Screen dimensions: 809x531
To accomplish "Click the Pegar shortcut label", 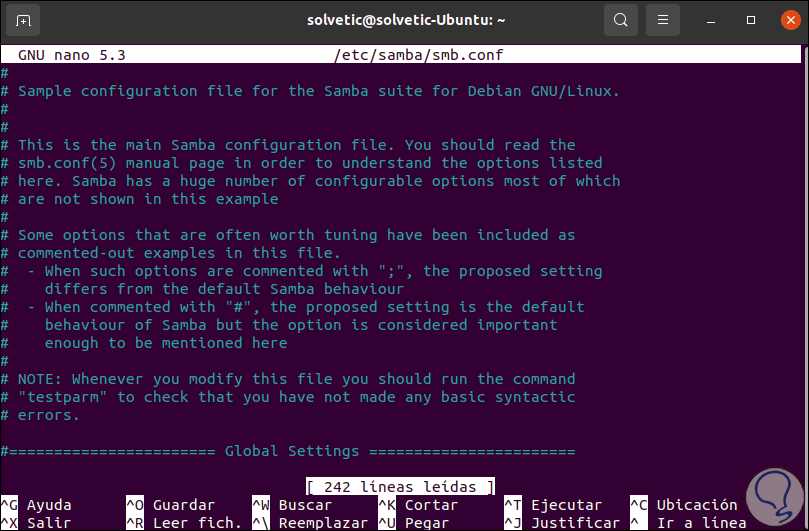I will tap(426, 523).
